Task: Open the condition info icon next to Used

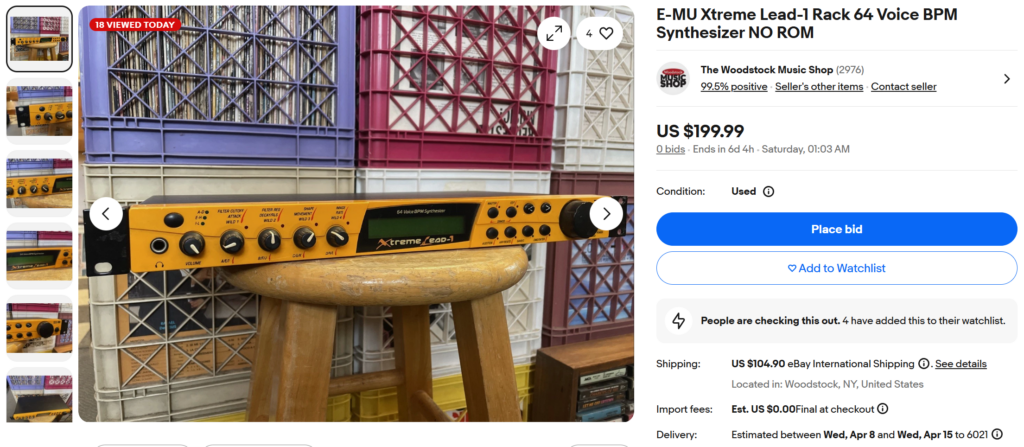Action: (769, 191)
